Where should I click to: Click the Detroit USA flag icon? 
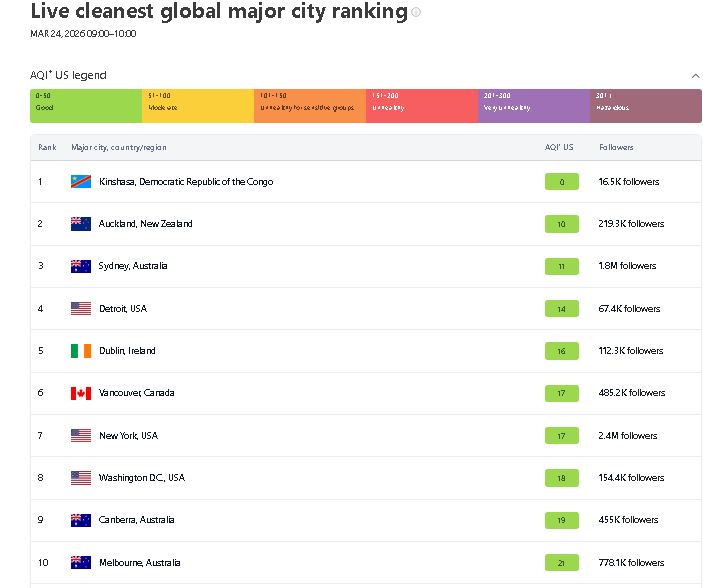point(81,309)
